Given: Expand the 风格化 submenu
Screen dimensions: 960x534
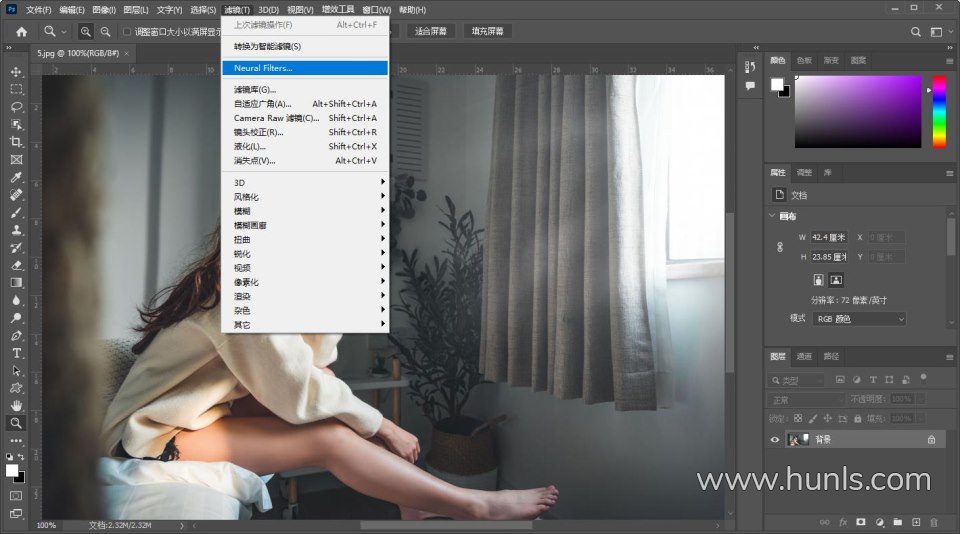Looking at the screenshot, I should coord(305,197).
